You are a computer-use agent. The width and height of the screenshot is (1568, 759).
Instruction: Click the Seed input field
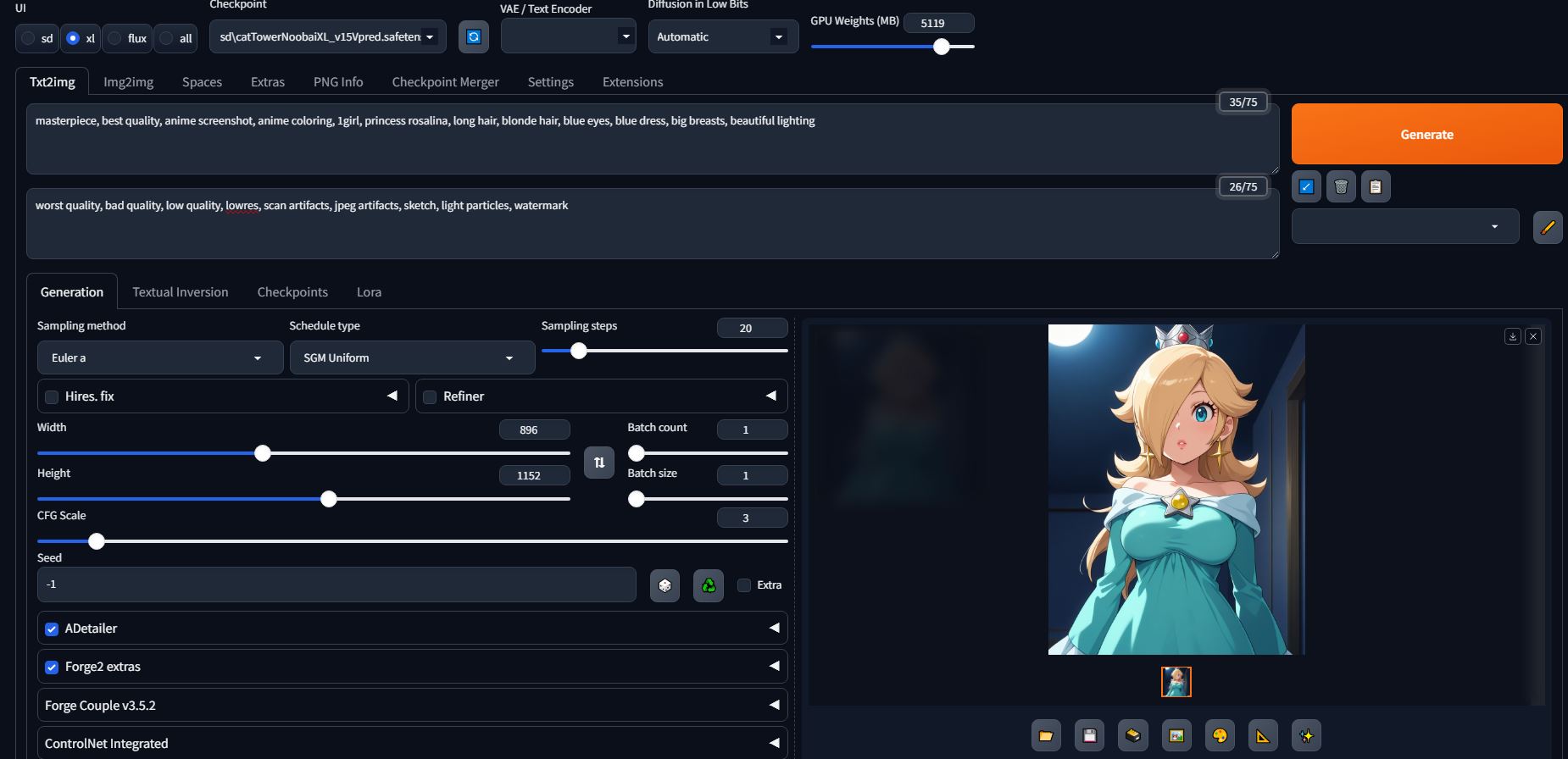click(x=336, y=584)
